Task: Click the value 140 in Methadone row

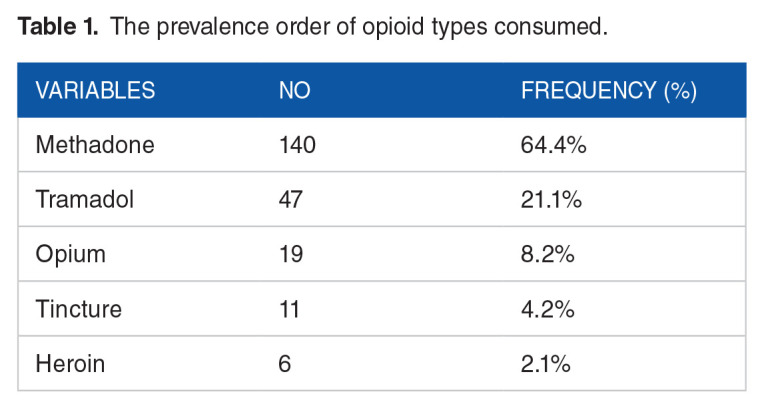Action: (297, 145)
